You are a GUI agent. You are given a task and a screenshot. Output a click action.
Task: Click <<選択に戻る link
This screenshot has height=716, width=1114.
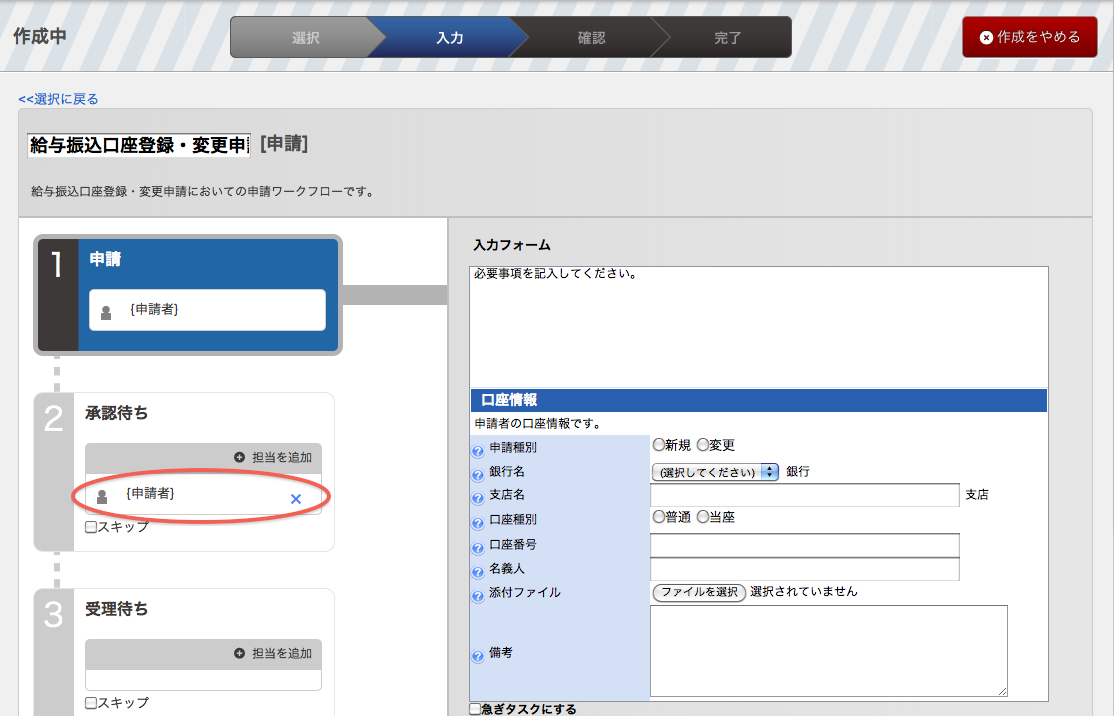click(x=58, y=99)
